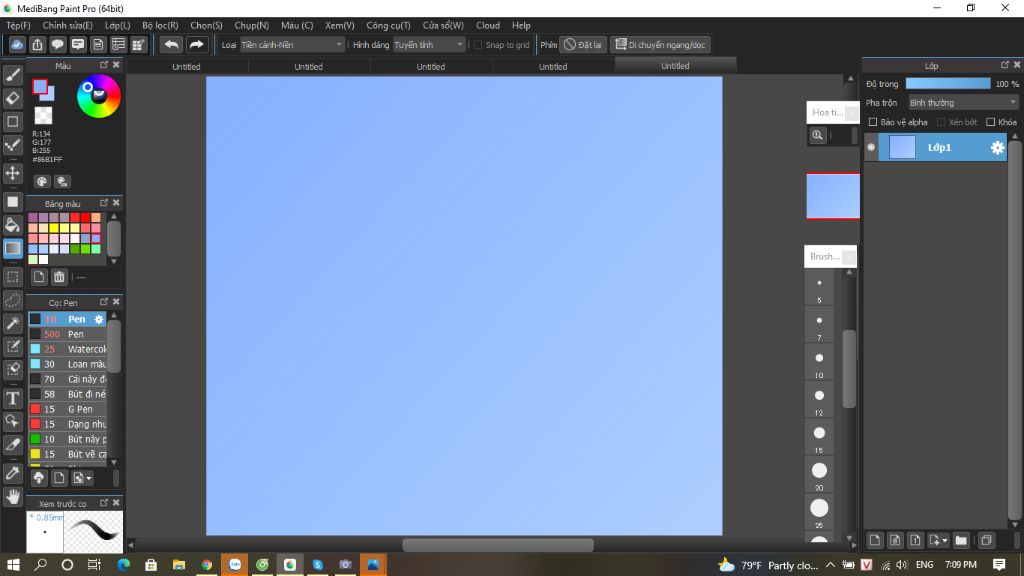
Task: Open Pen brush settings gear
Action: point(99,319)
